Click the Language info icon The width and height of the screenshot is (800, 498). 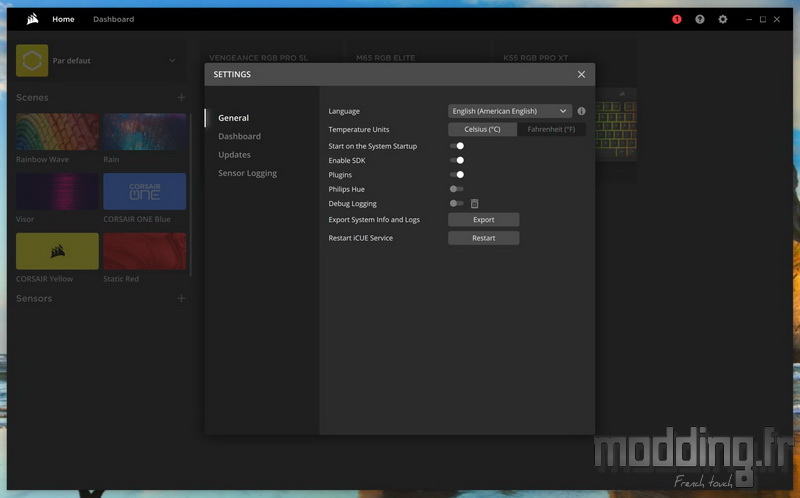pyautogui.click(x=581, y=111)
